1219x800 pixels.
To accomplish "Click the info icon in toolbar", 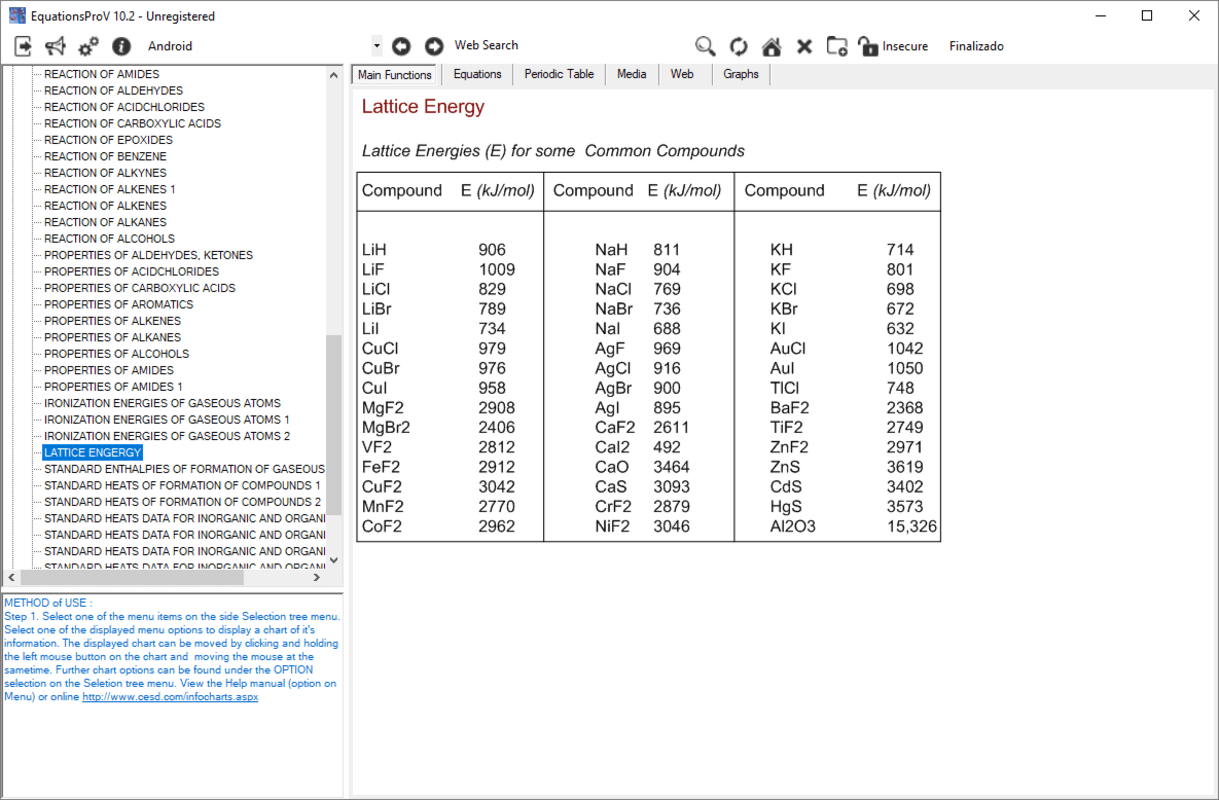I will click(x=121, y=46).
